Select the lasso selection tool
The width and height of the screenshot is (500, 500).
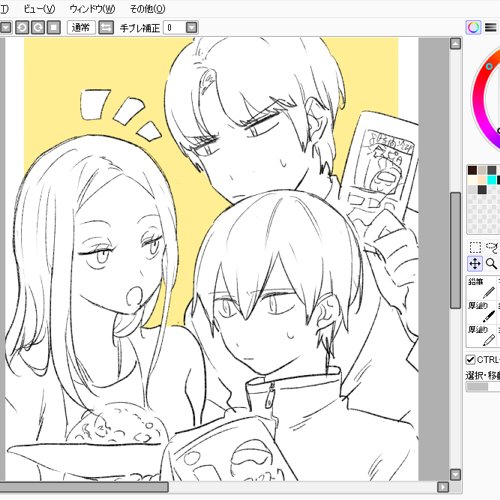pyautogui.click(x=492, y=247)
